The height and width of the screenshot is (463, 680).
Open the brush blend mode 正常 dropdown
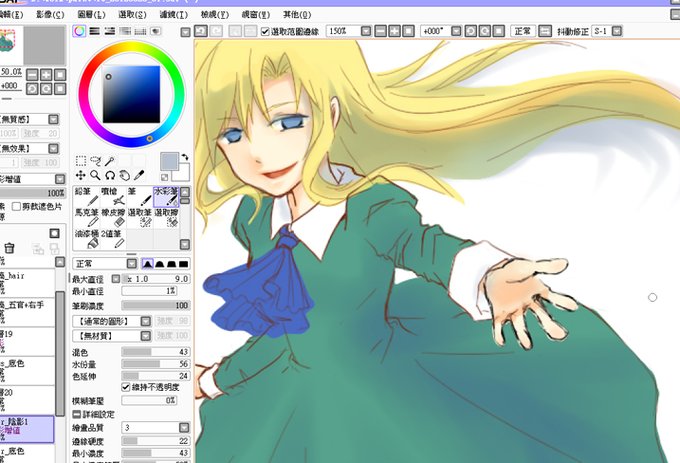[x=132, y=264]
